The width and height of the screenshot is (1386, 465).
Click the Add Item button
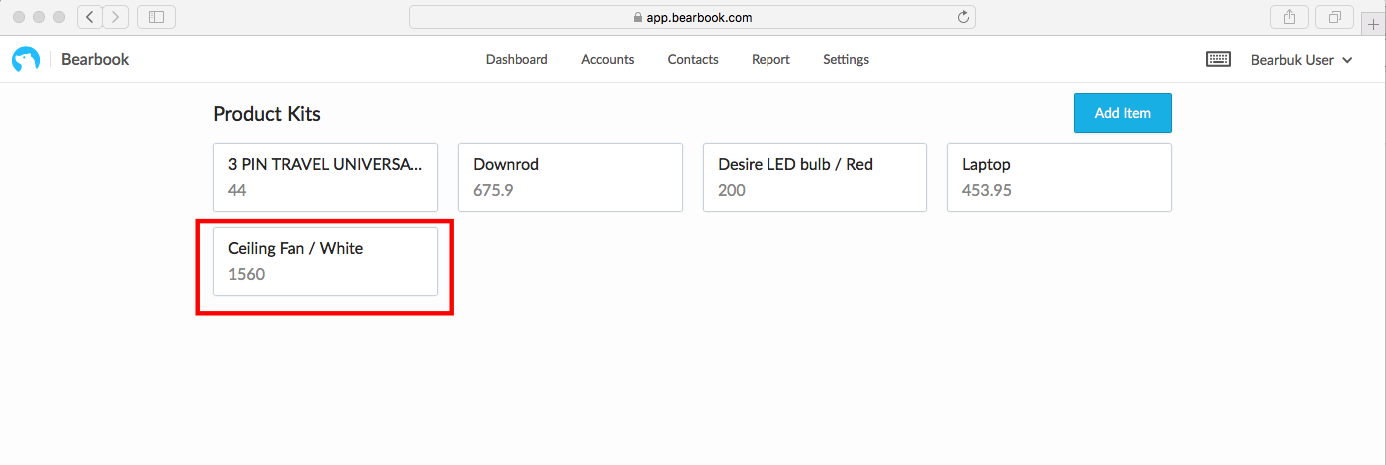tap(1122, 113)
